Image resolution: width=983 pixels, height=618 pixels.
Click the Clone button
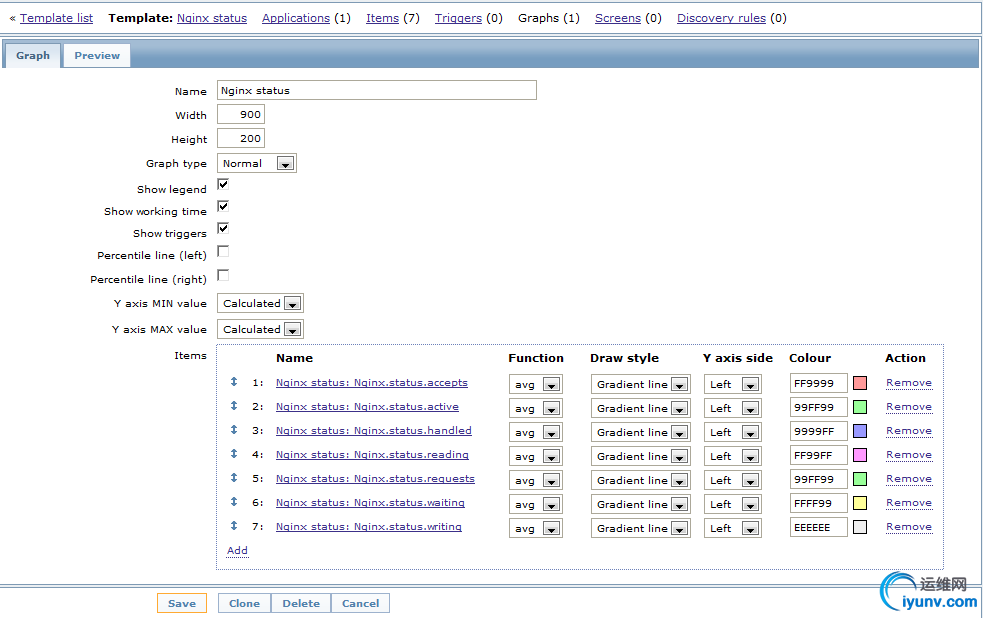click(244, 603)
